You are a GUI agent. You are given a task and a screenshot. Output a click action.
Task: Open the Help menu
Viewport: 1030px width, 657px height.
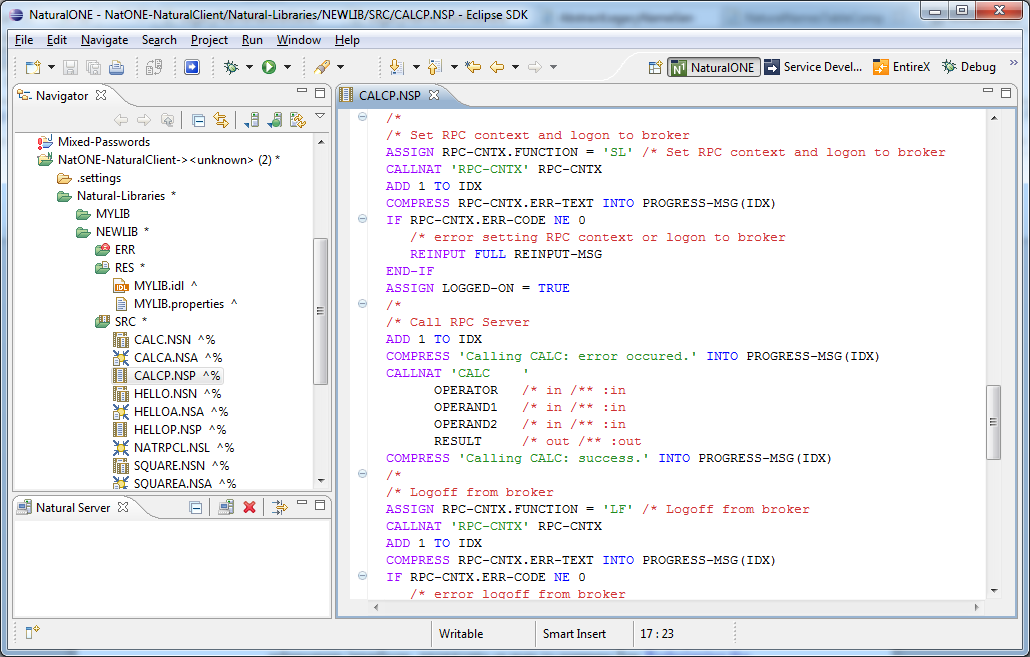pyautogui.click(x=347, y=40)
